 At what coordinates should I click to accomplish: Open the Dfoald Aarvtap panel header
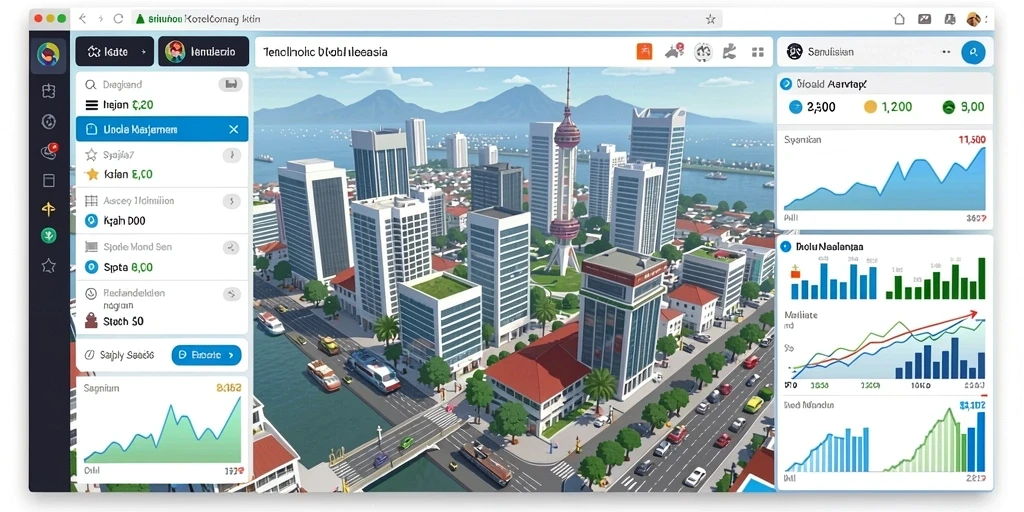[x=885, y=84]
